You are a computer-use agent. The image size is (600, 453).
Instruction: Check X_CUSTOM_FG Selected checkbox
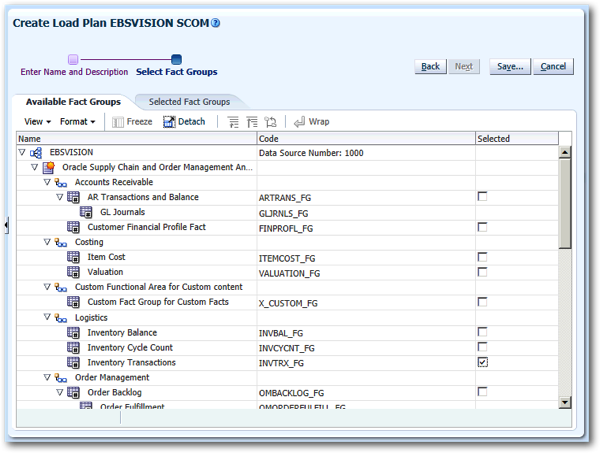tap(483, 302)
